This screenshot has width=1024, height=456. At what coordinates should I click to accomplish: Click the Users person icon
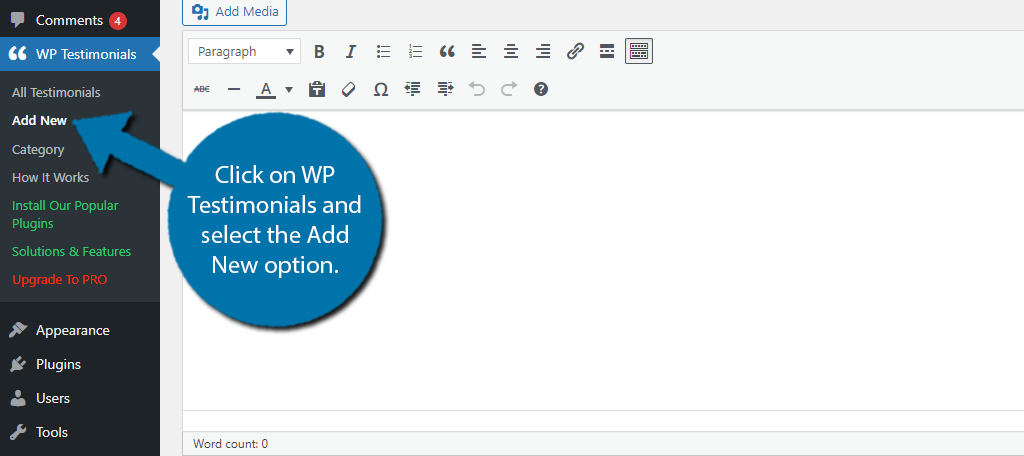(18, 399)
